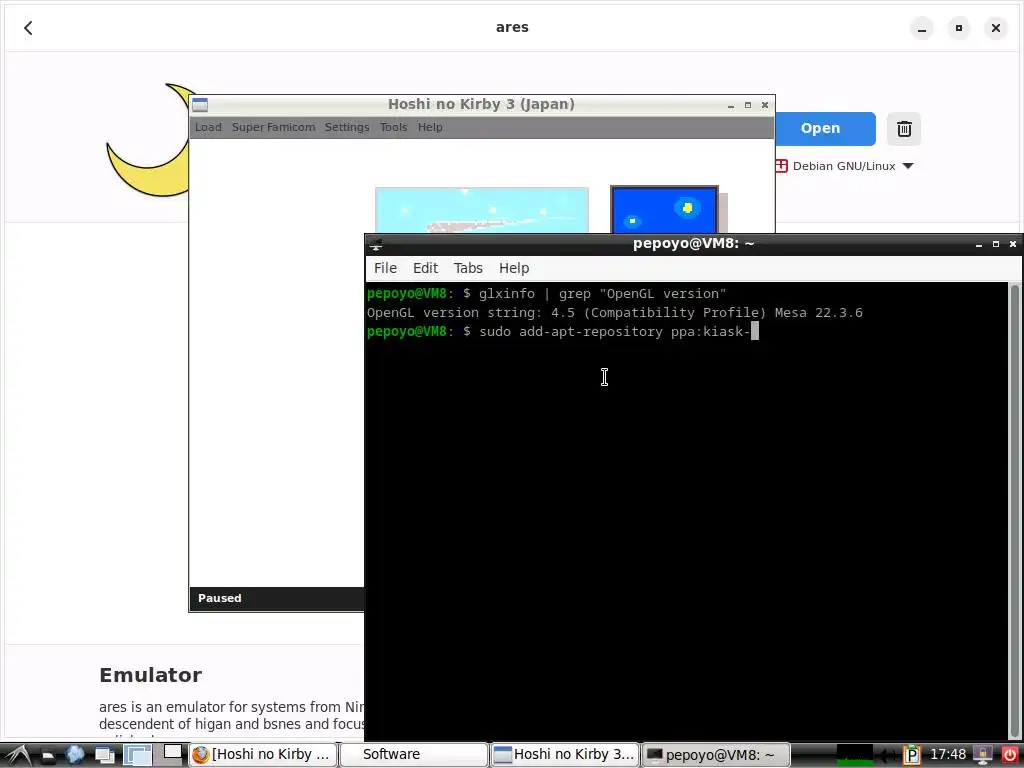Viewport: 1024px width, 768px height.
Task: Open the terminal's File menu
Action: 385,268
